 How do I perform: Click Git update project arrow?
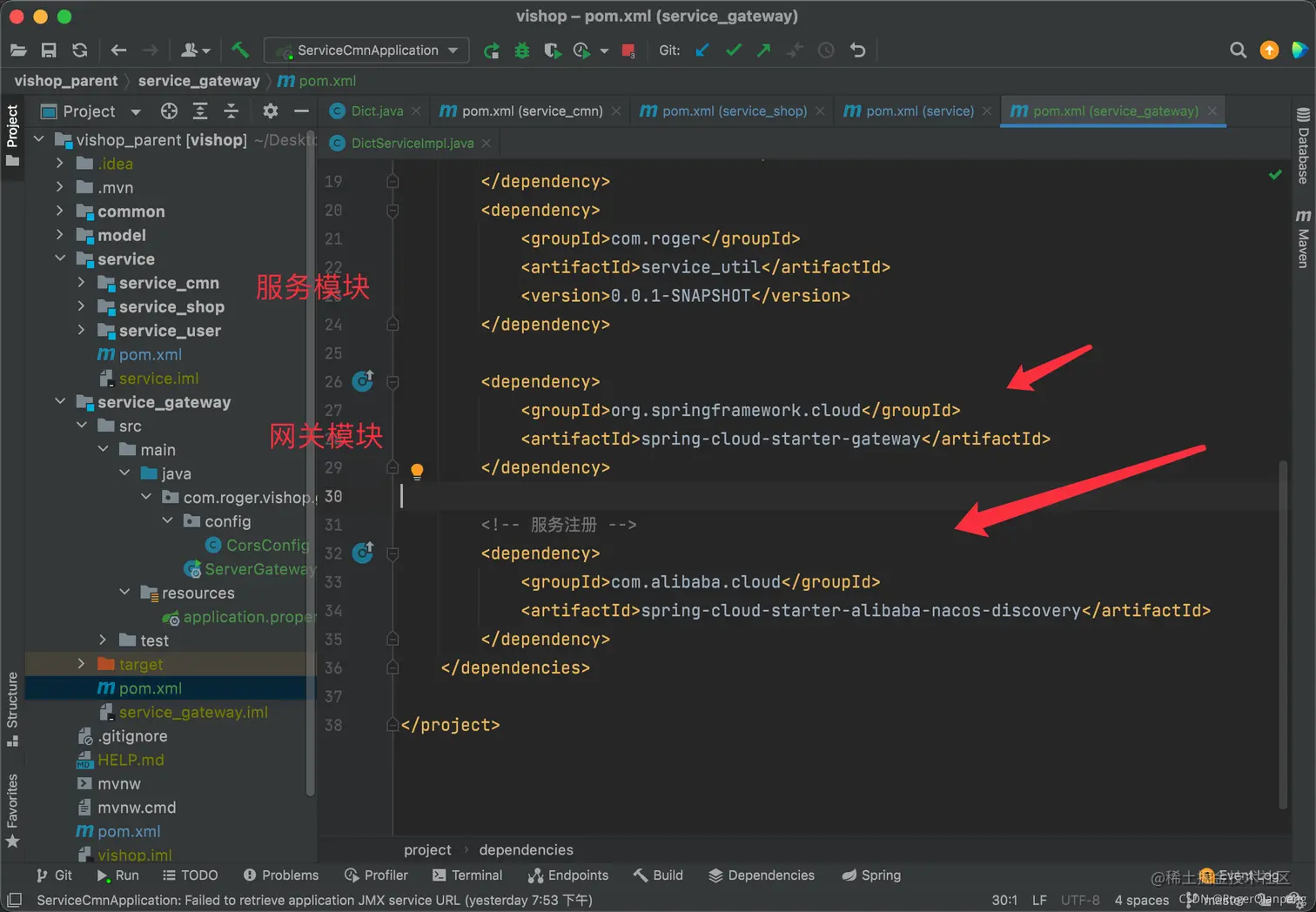[x=702, y=50]
